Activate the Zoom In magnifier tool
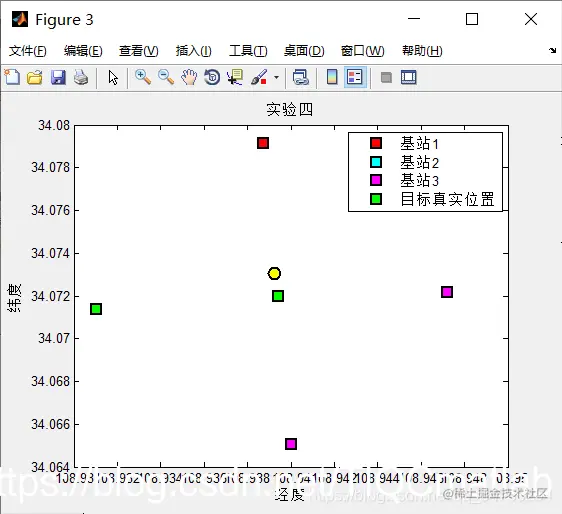This screenshot has width=562, height=514. [143, 77]
